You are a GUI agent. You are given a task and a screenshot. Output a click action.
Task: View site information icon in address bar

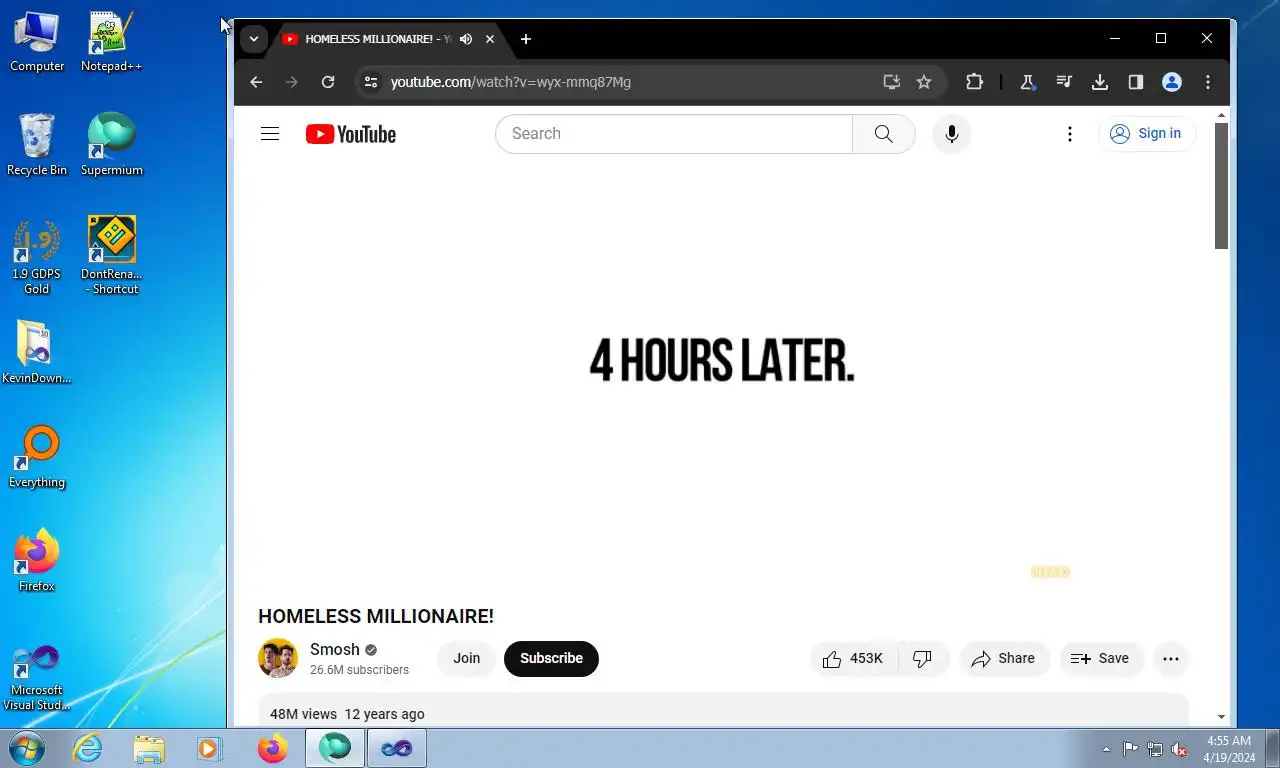[370, 82]
